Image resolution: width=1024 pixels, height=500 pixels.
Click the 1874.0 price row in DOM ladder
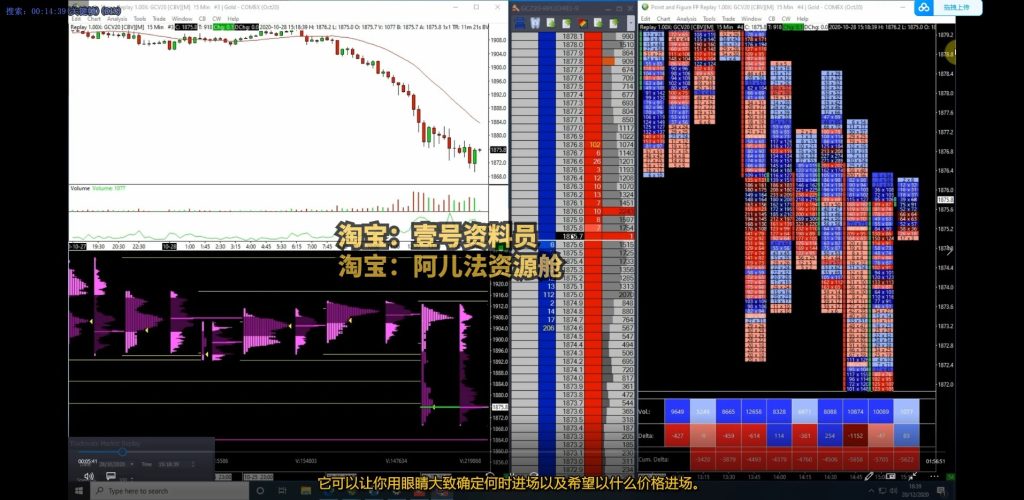[x=572, y=378]
